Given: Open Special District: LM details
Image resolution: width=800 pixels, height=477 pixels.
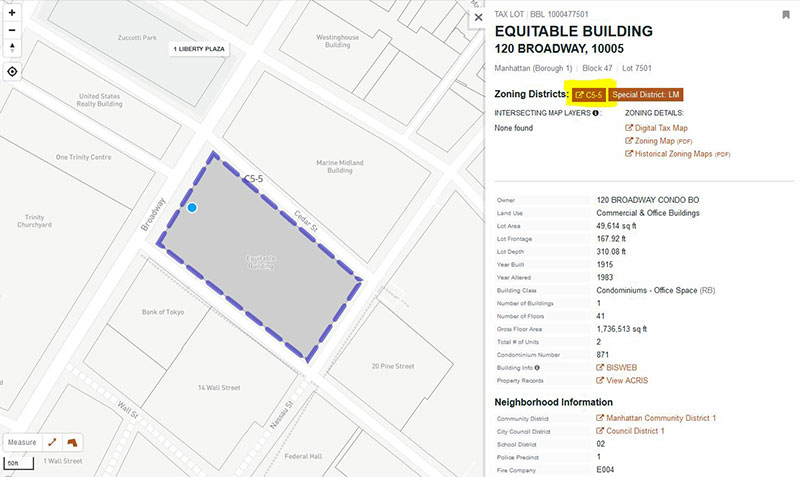Looking at the screenshot, I should pos(646,94).
